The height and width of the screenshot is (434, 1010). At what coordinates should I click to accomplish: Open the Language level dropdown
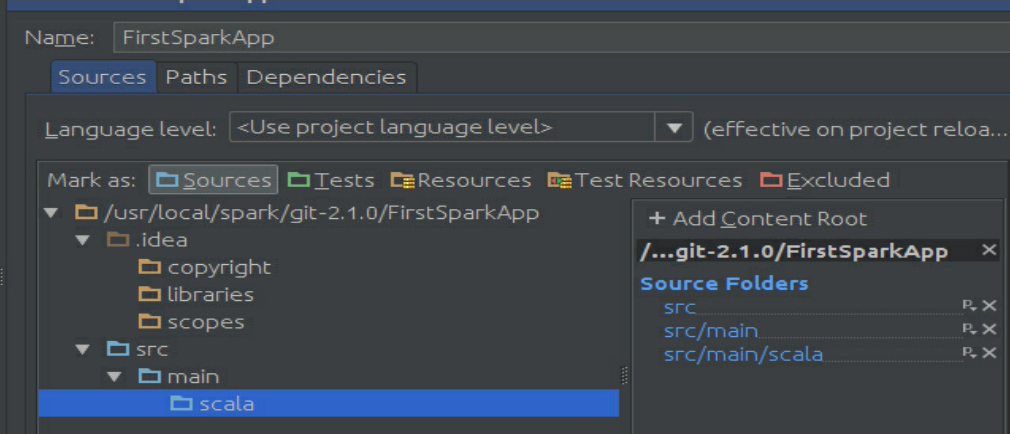pyautogui.click(x=673, y=128)
